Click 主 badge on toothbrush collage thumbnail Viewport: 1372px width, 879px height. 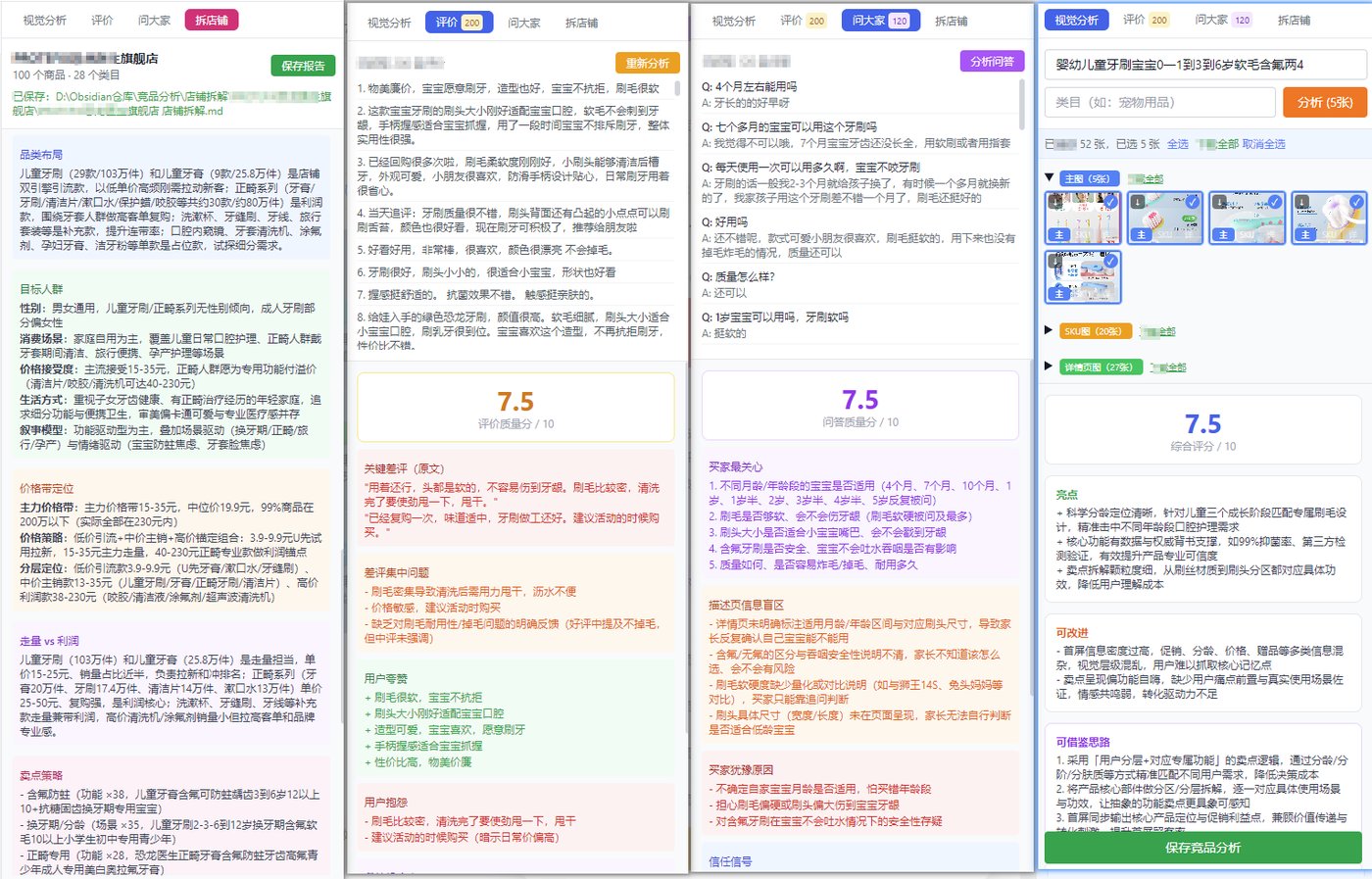(x=1058, y=235)
